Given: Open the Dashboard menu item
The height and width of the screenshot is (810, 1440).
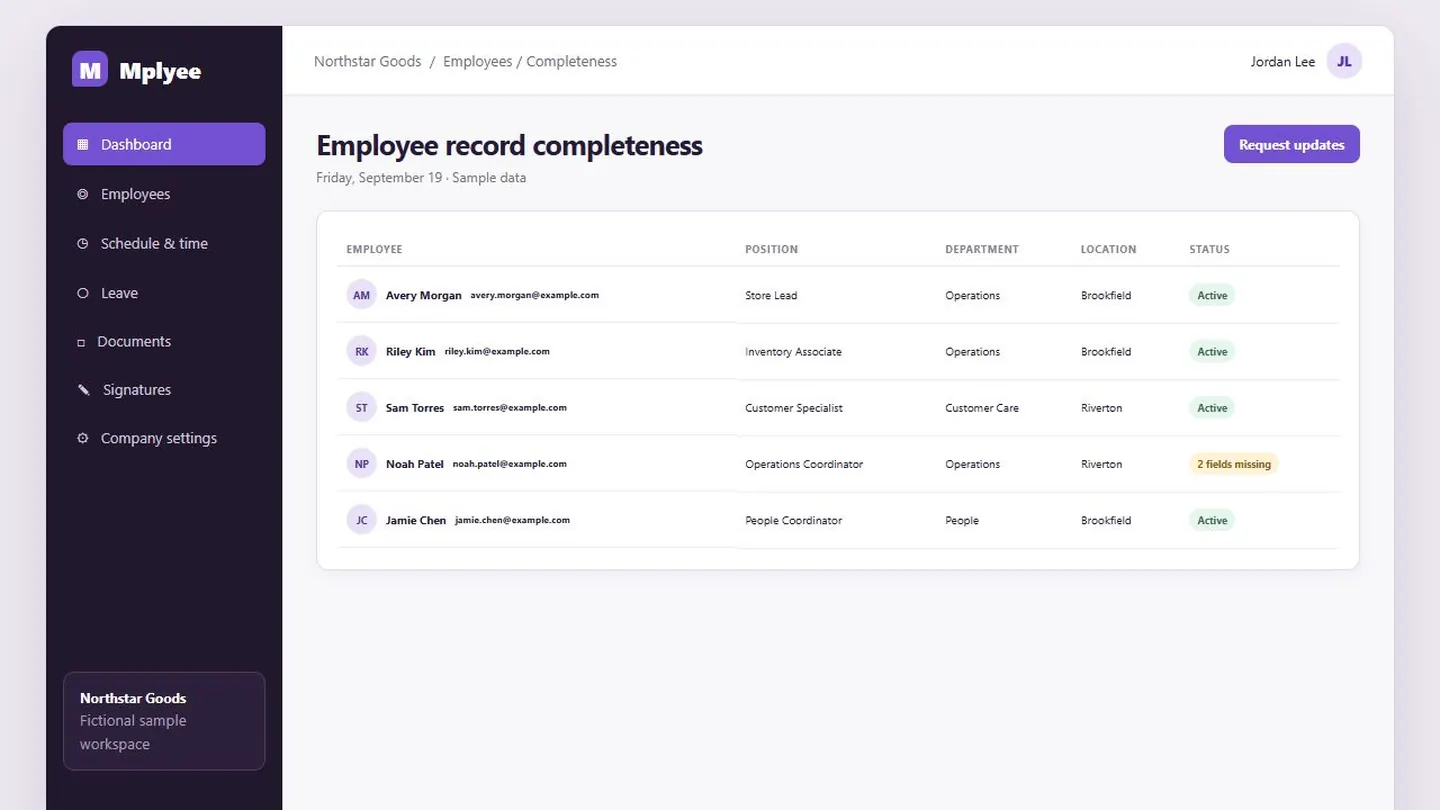Looking at the screenshot, I should [x=164, y=144].
